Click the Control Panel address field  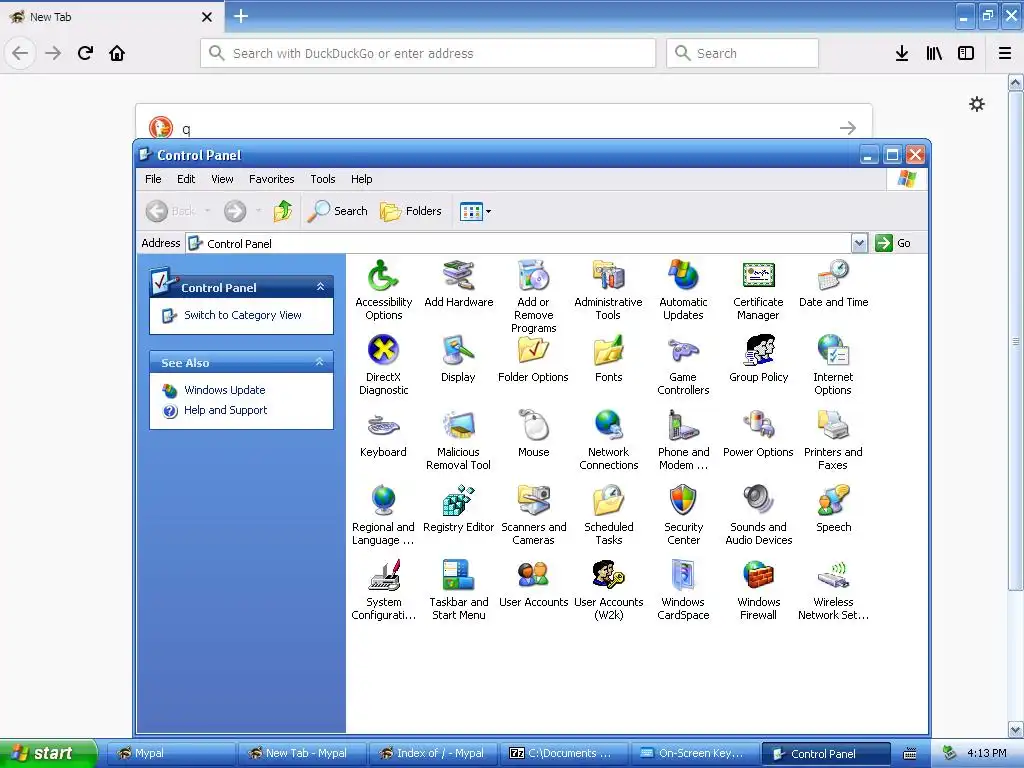519,244
